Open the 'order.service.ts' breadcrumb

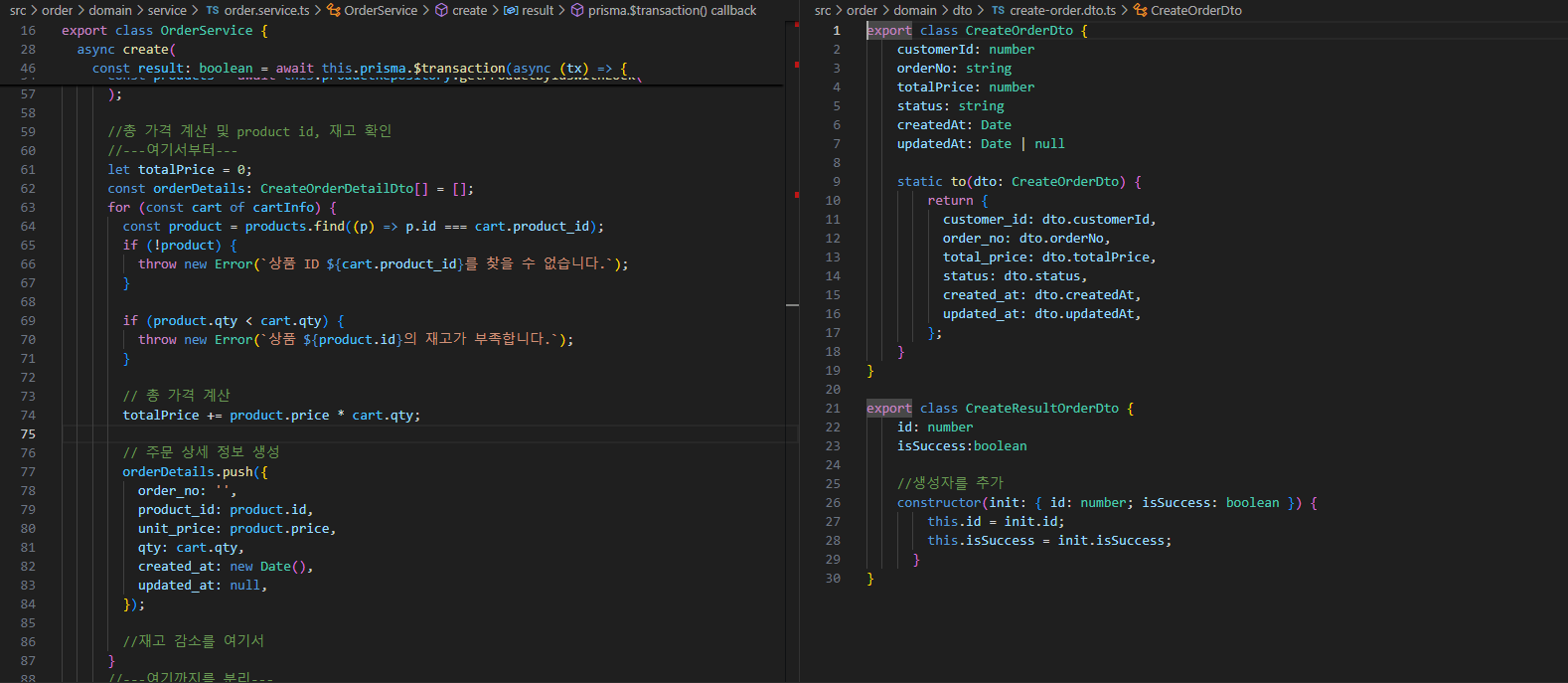(266, 10)
